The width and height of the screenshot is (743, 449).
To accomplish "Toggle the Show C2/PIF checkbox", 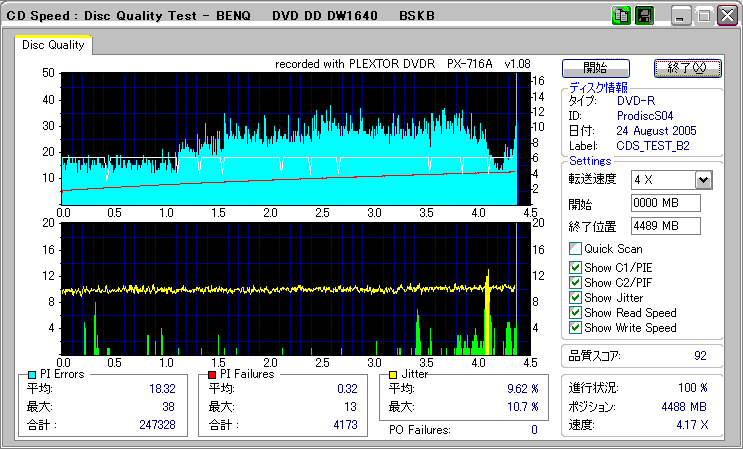I will (575, 282).
